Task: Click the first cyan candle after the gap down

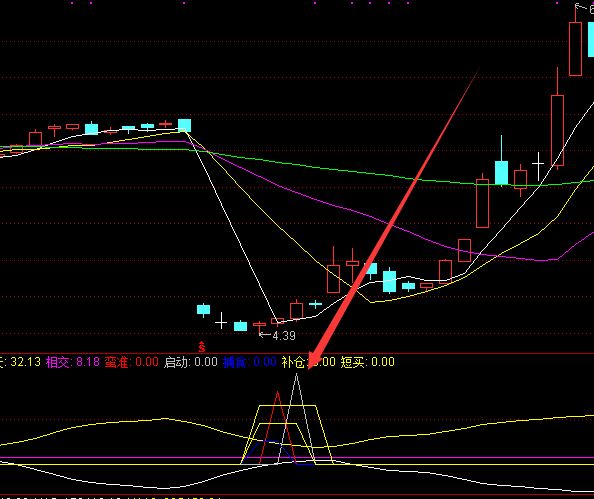Action: (203, 310)
